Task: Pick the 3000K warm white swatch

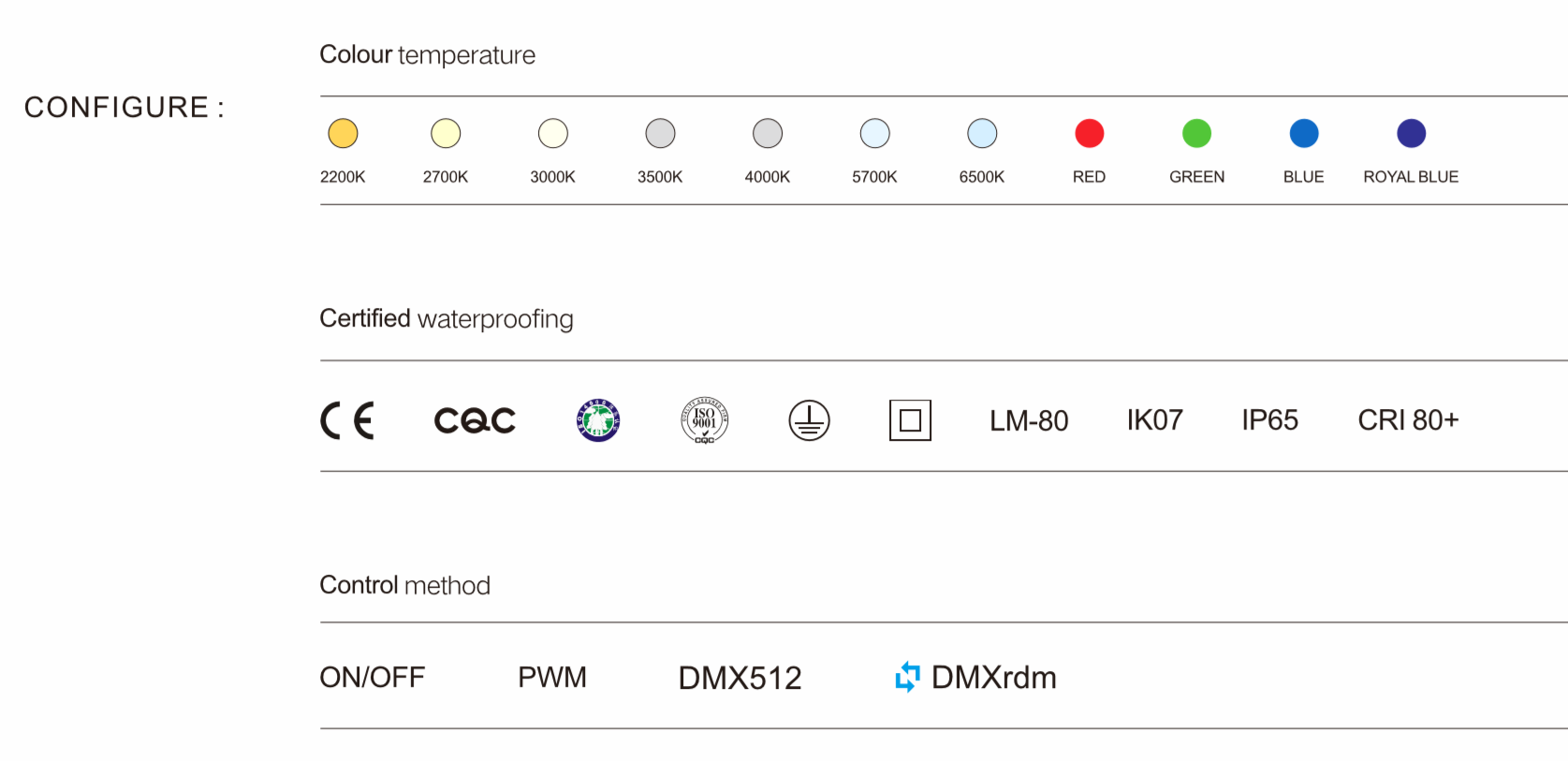Action: point(553,133)
